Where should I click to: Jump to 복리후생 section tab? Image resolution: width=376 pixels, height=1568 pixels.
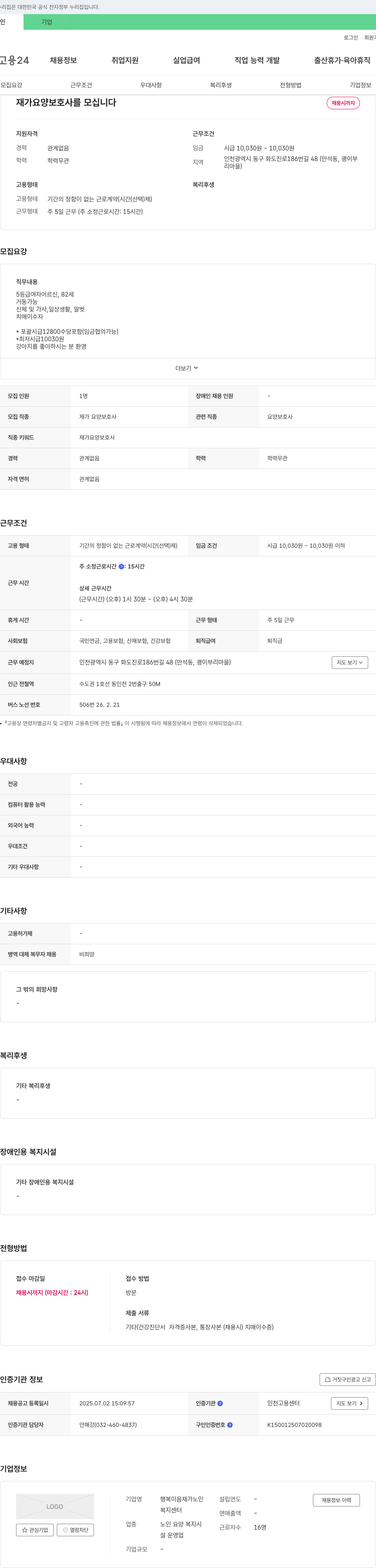point(221,85)
